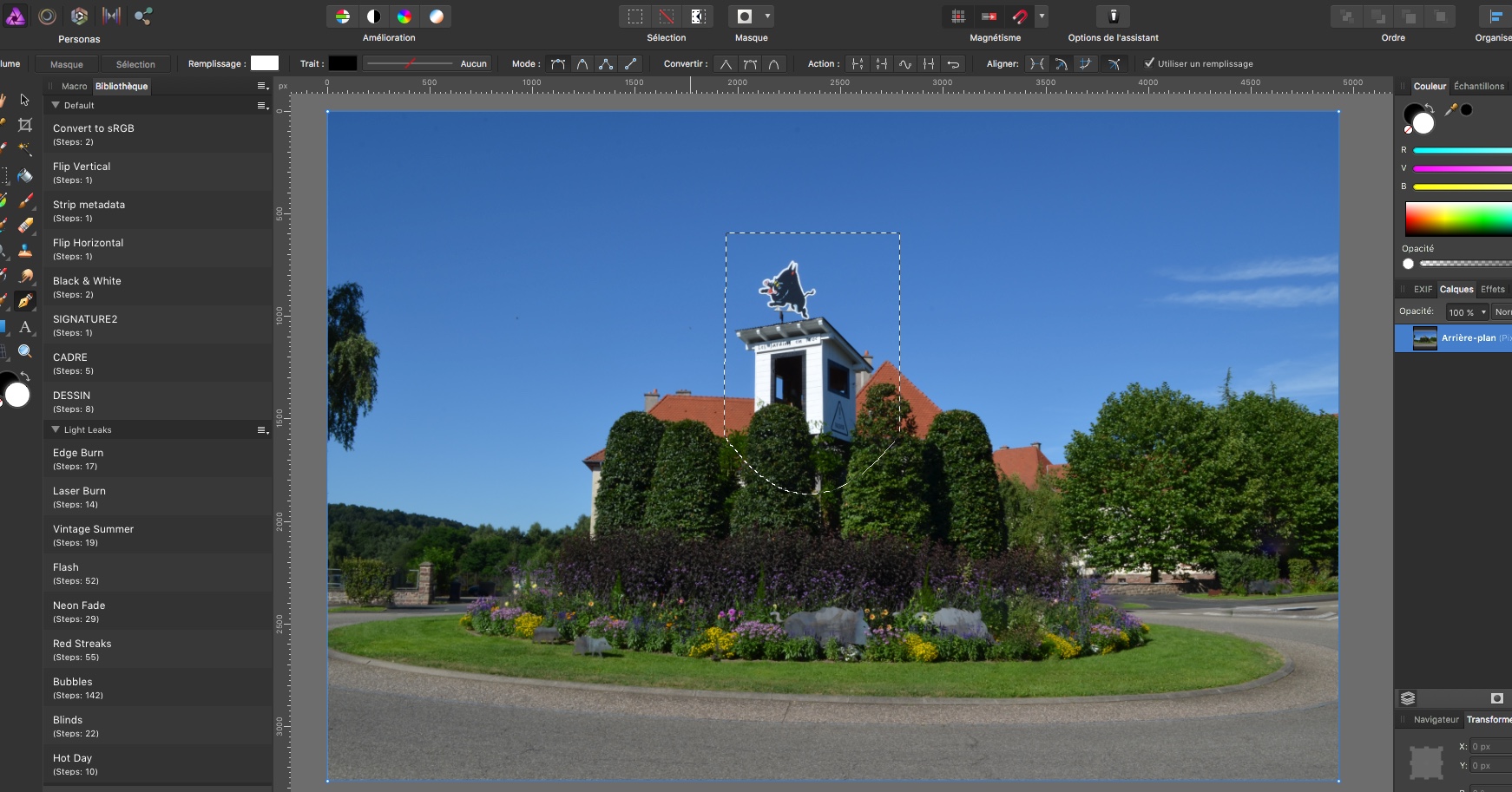Switch to the Develop persona

79,16
